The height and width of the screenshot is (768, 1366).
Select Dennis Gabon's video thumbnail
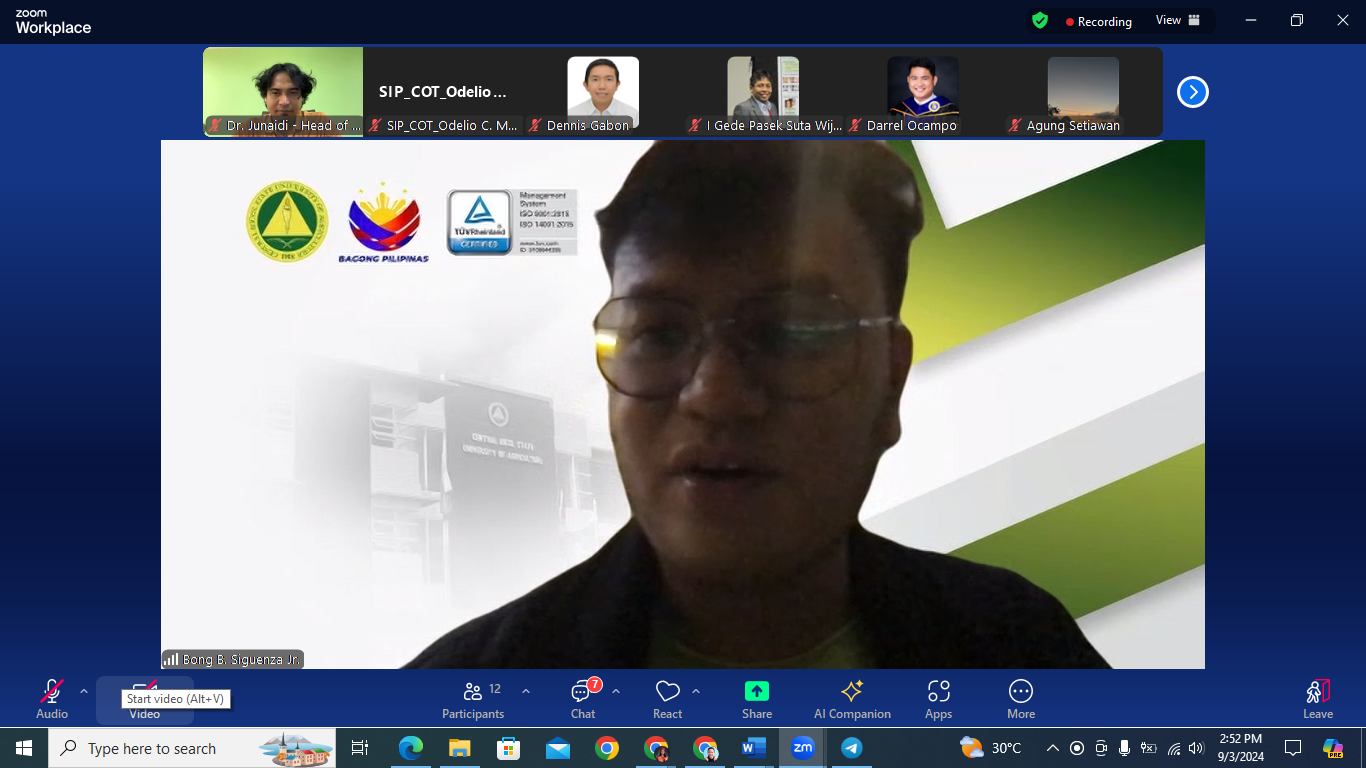602,92
